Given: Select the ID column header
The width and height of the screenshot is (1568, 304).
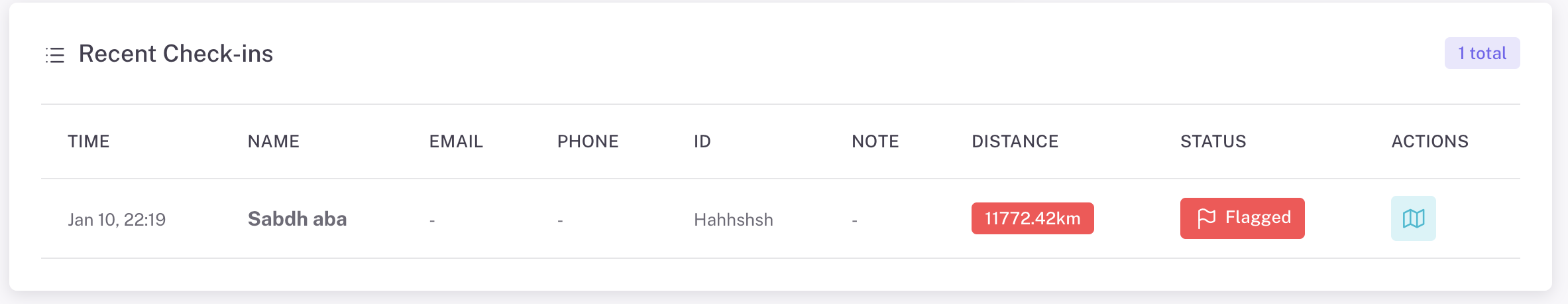Looking at the screenshot, I should [x=702, y=141].
